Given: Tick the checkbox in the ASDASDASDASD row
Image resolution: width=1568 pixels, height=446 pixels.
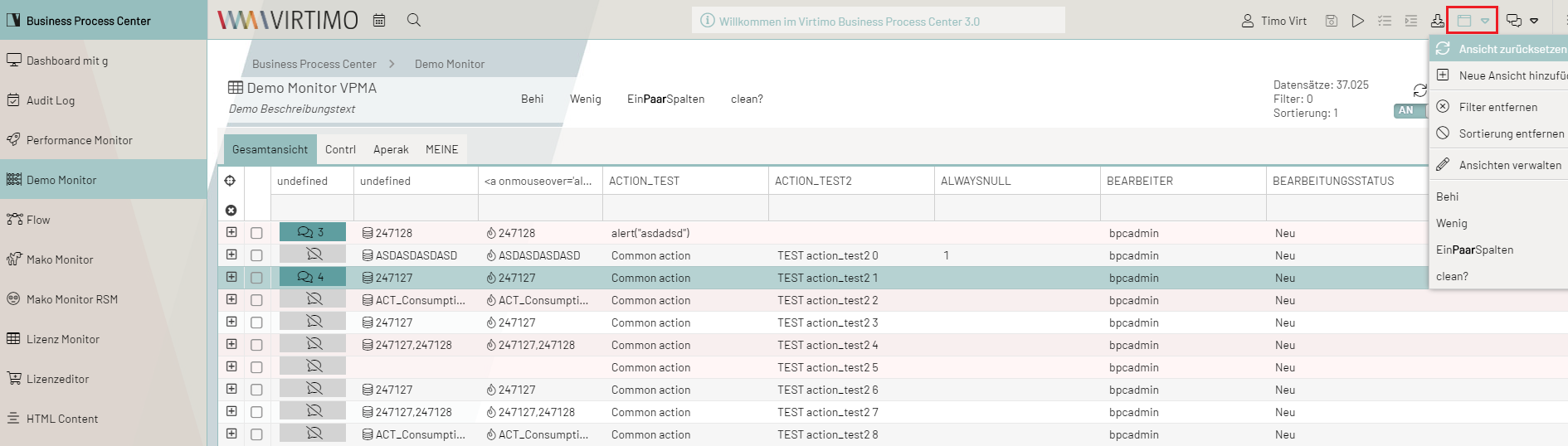Looking at the screenshot, I should tap(256, 255).
